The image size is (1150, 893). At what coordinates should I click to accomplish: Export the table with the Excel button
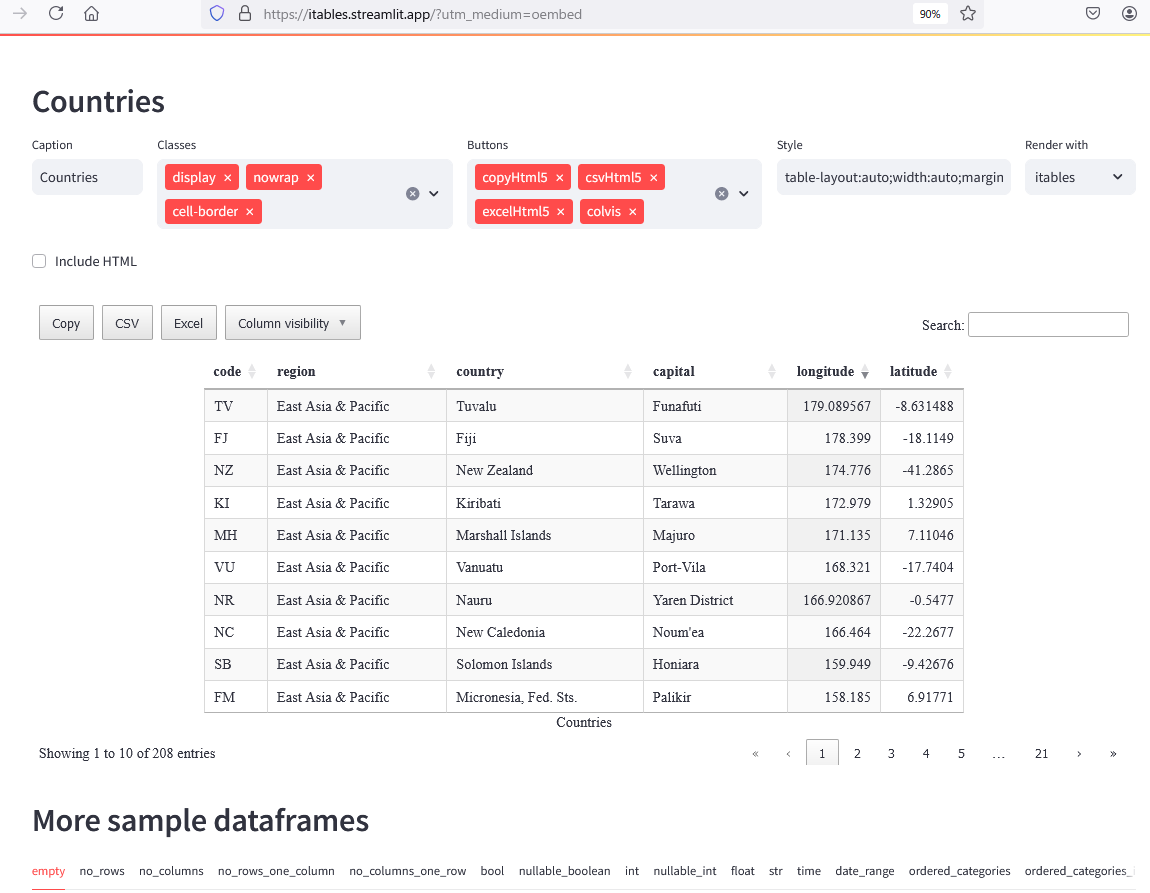tap(188, 323)
